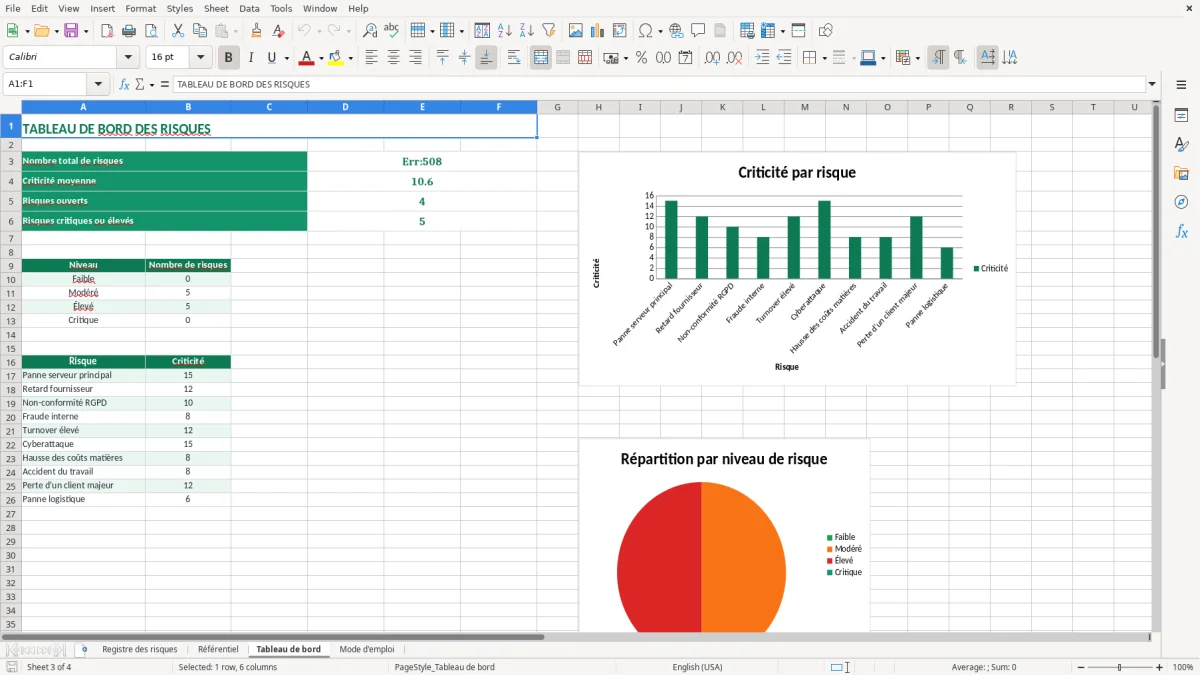Open the Data menu
Image resolution: width=1200 pixels, height=675 pixels.
click(250, 8)
